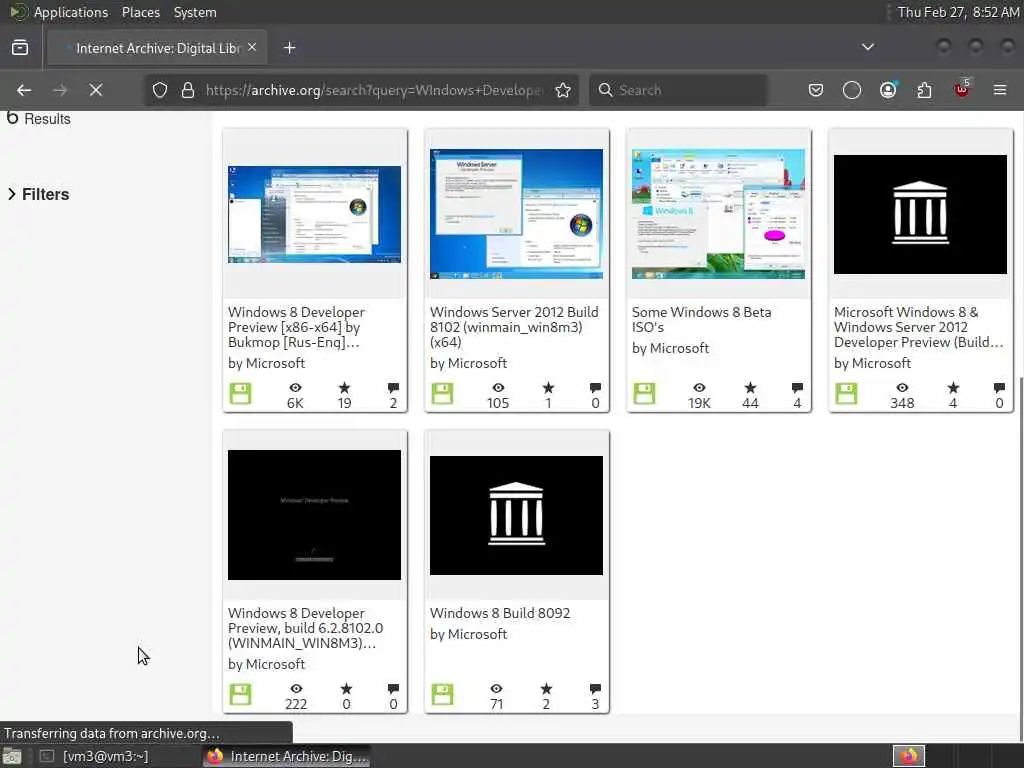Select the Internet Archive browser tab

157,48
